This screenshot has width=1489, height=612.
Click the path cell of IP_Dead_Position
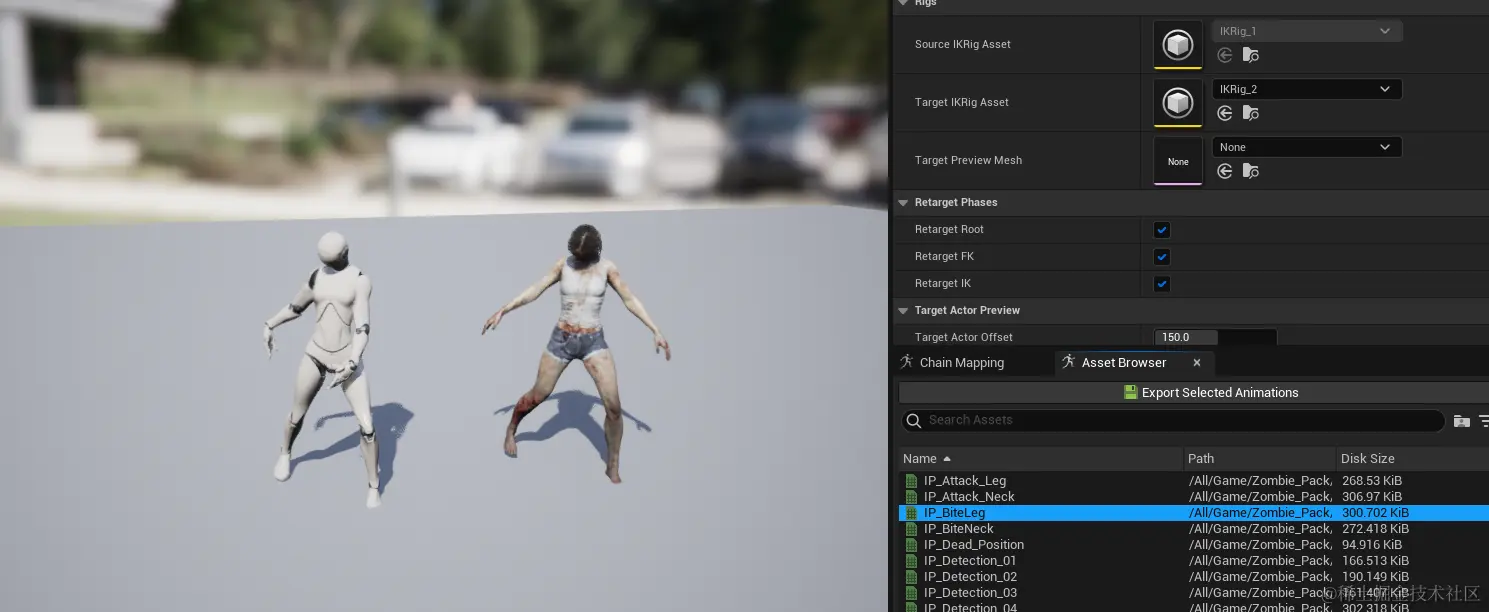coord(1260,545)
